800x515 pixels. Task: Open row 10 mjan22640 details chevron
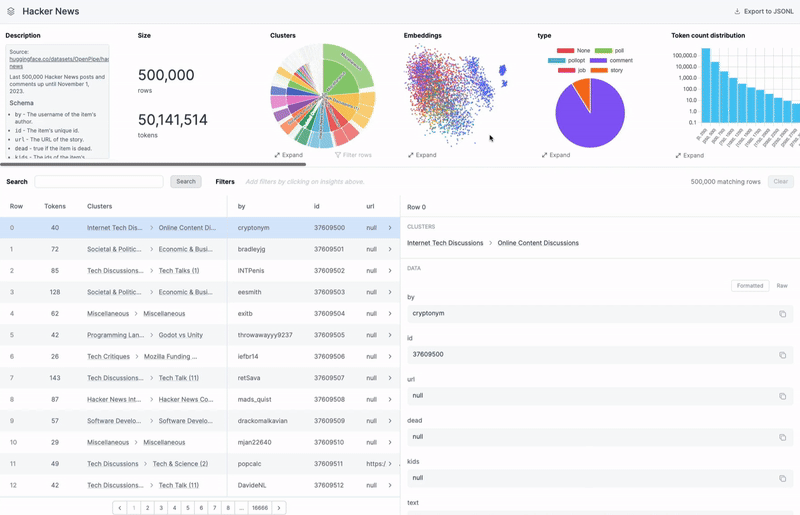point(390,443)
